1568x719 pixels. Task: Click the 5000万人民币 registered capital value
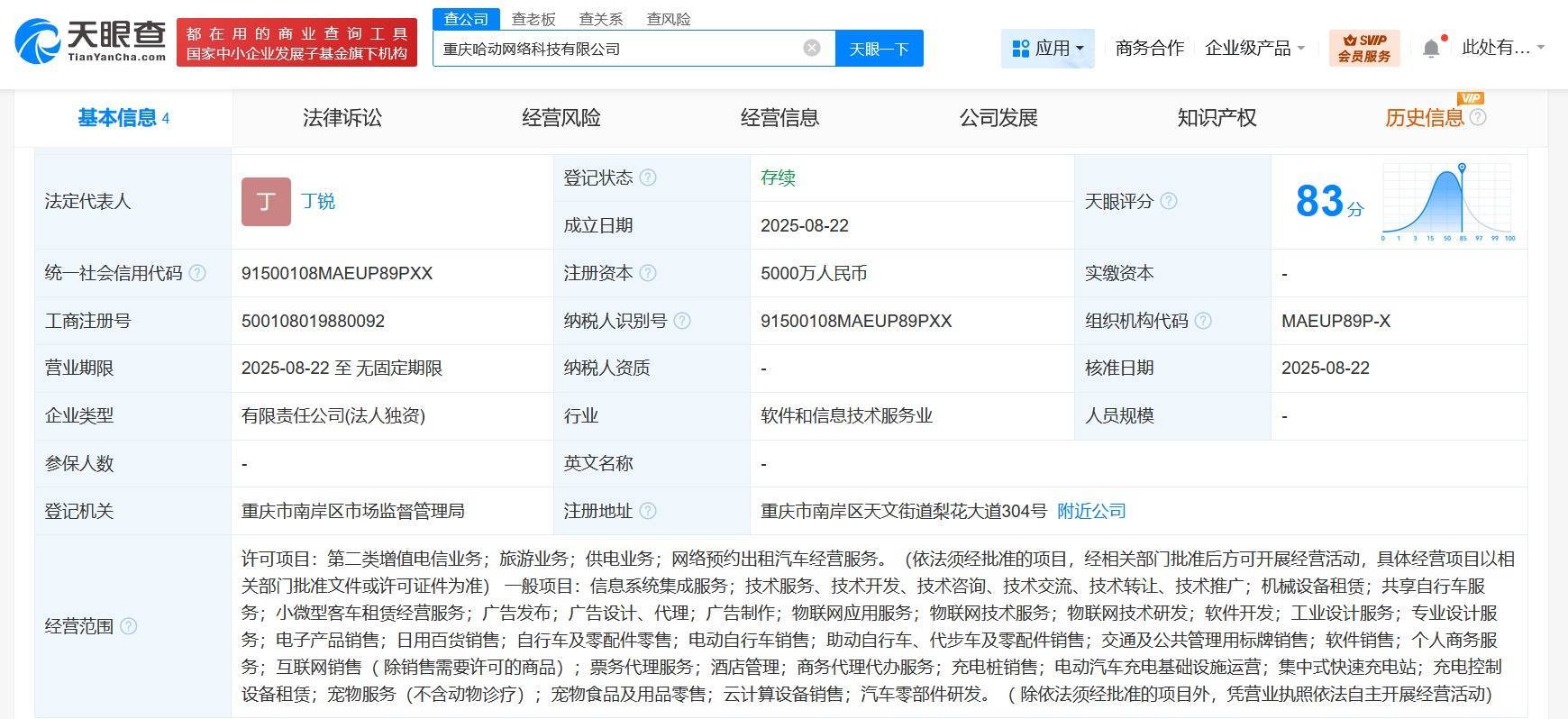click(x=814, y=273)
